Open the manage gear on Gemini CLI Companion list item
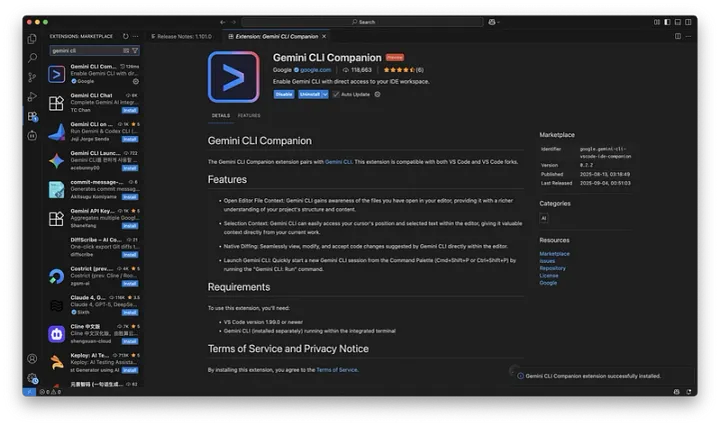This screenshot has width=720, height=426. pos(135,81)
